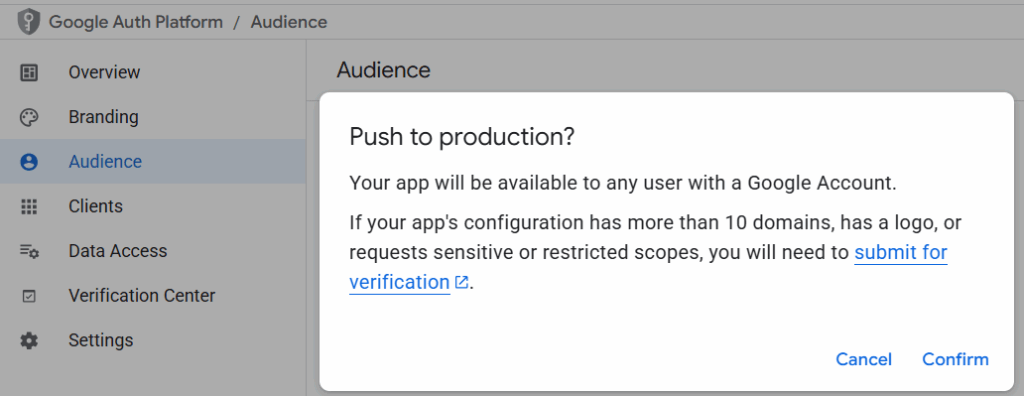The width and height of the screenshot is (1024, 396).
Task: Click the Audience breadcrumb in header
Action: tap(289, 22)
